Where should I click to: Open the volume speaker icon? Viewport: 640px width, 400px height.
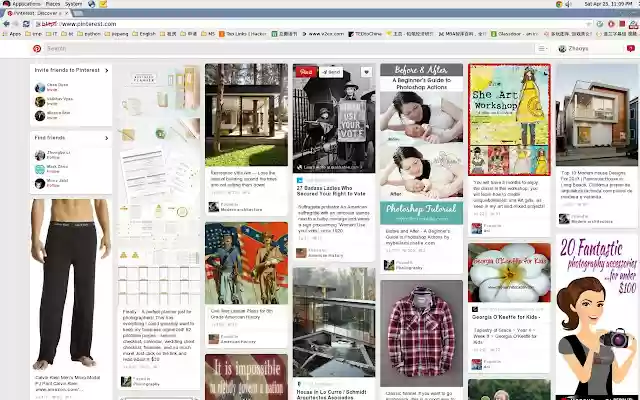point(569,4)
